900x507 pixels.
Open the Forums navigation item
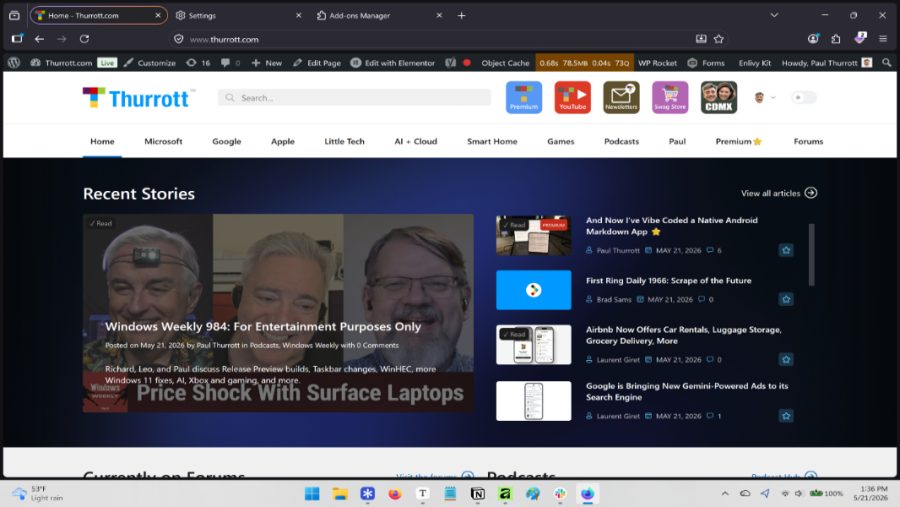808,141
